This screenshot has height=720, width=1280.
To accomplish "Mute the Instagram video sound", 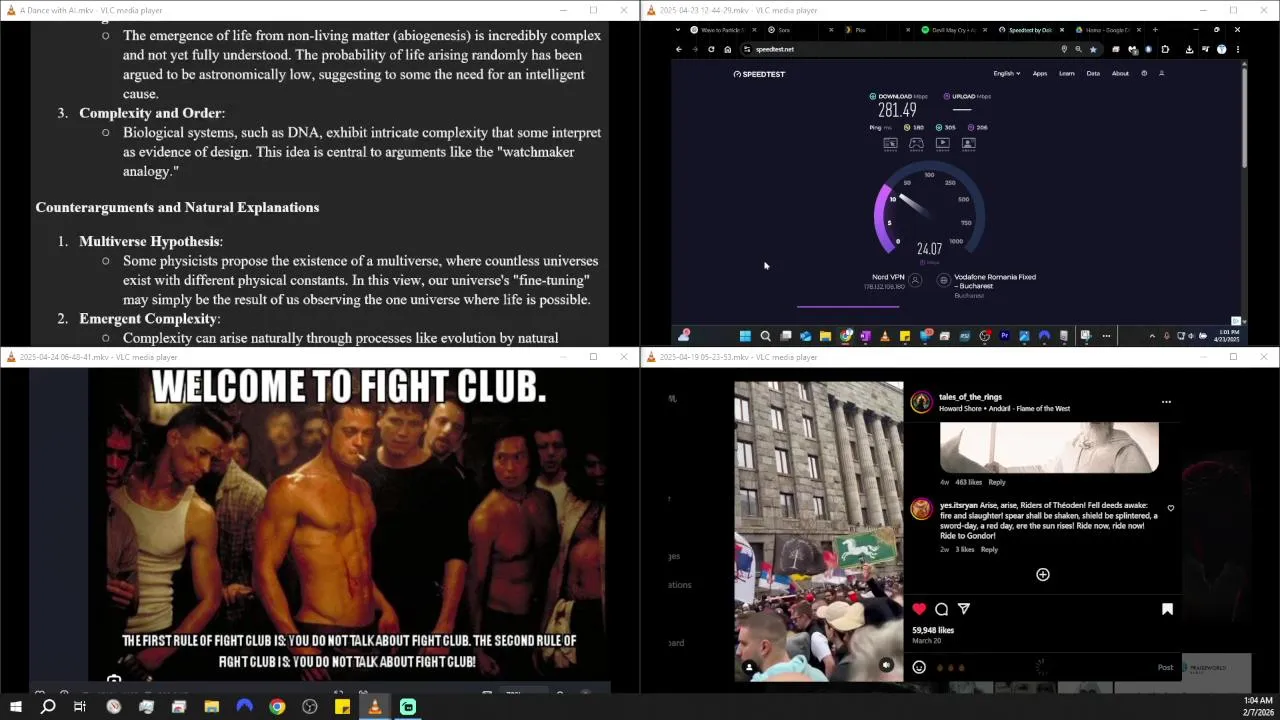I will pyautogui.click(x=886, y=665).
